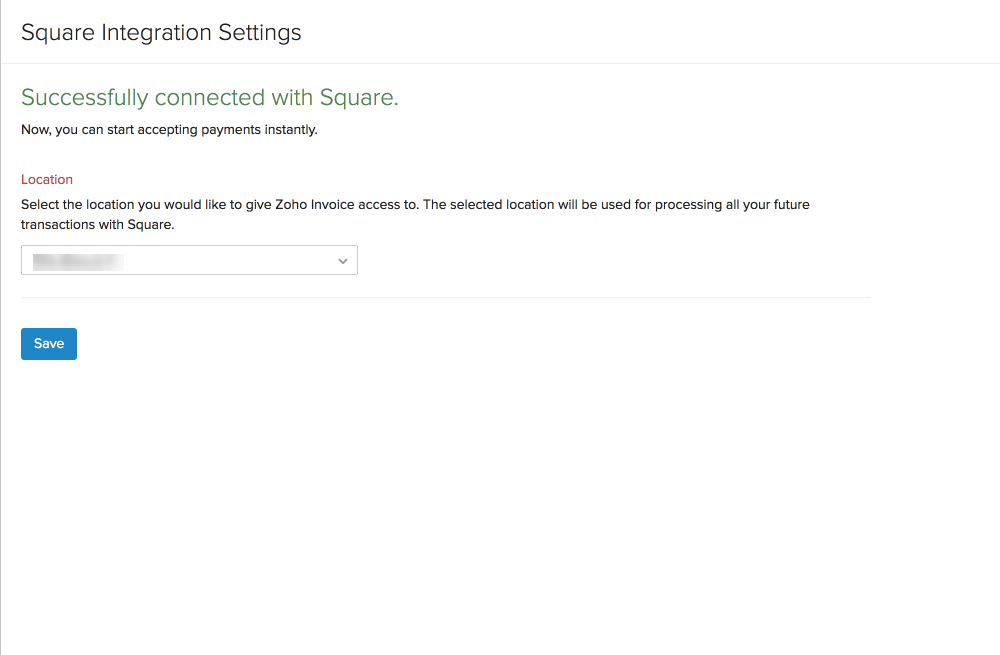1000x655 pixels.
Task: Select the currently chosen location name
Action: pos(80,260)
